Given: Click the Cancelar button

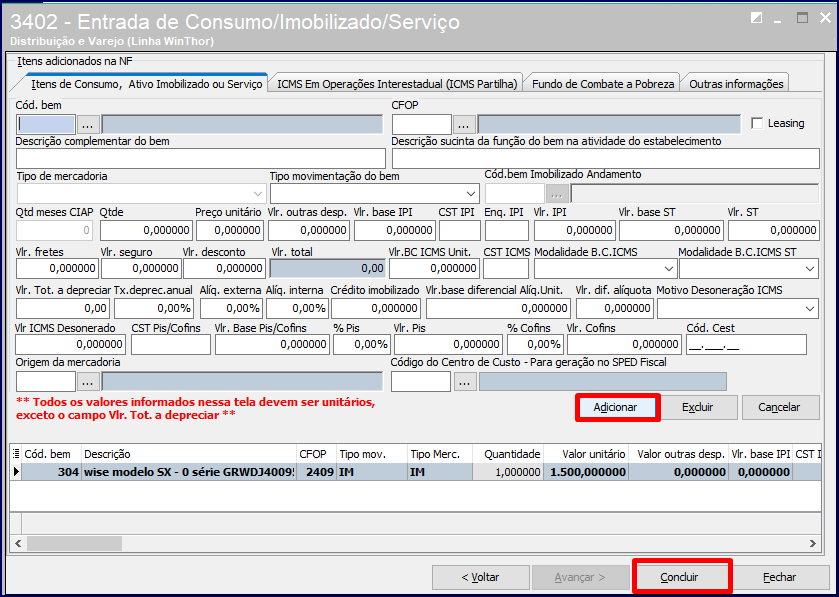Looking at the screenshot, I should point(779,408).
